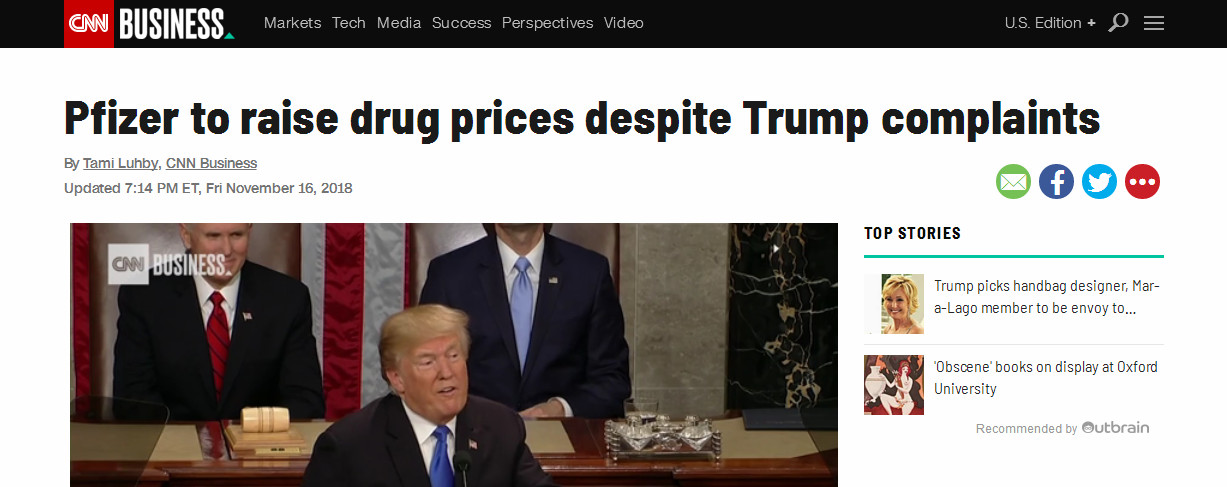Image resolution: width=1227 pixels, height=487 pixels.
Task: Open the hamburger menu icon
Action: coord(1154,23)
